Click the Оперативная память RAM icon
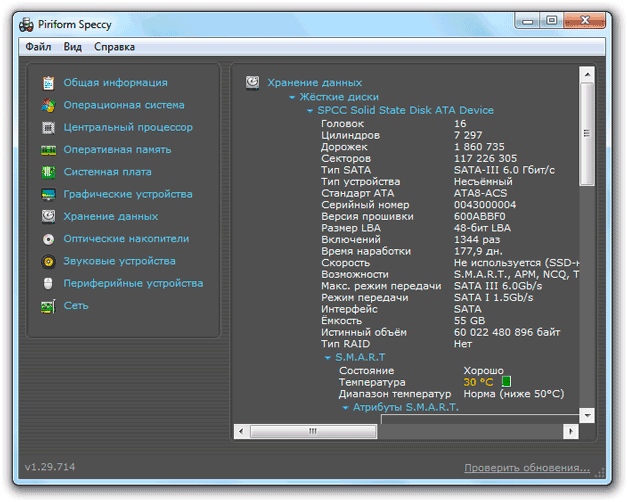 [x=48, y=150]
